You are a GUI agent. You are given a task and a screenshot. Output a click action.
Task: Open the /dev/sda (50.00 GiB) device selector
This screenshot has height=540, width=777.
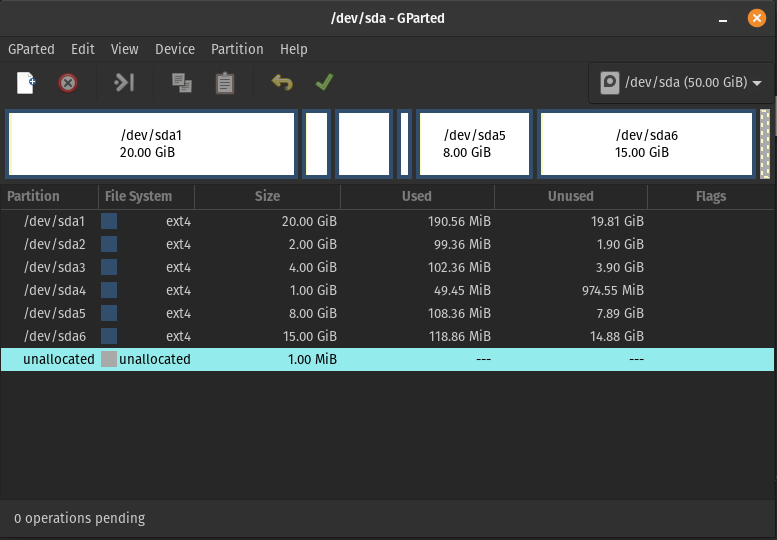tap(680, 83)
